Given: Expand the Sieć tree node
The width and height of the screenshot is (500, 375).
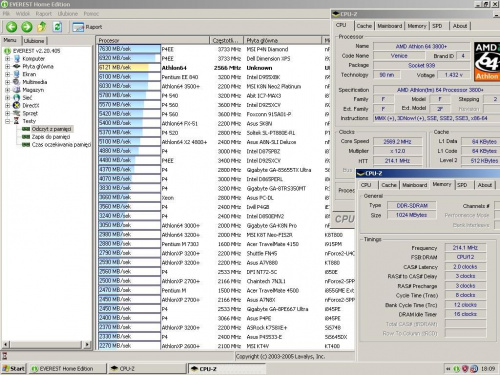Looking at the screenshot, I should [x=7, y=98].
